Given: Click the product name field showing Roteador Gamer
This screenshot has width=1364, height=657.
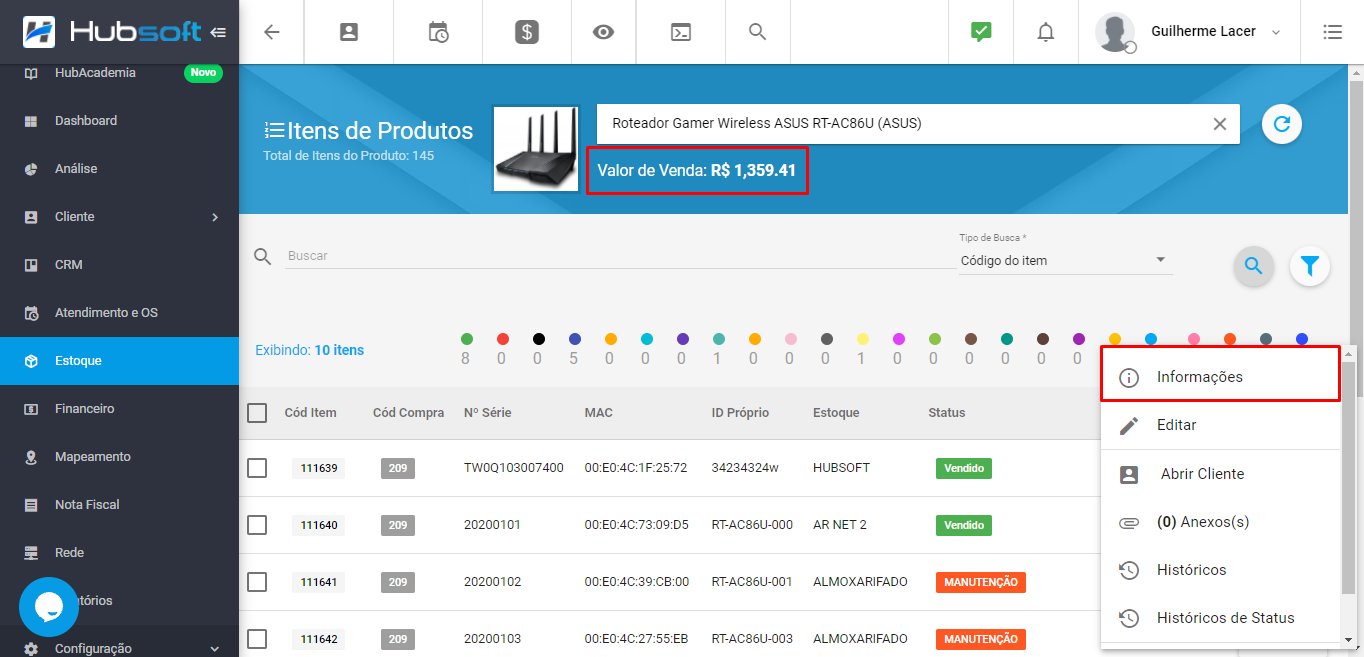Looking at the screenshot, I should (918, 124).
